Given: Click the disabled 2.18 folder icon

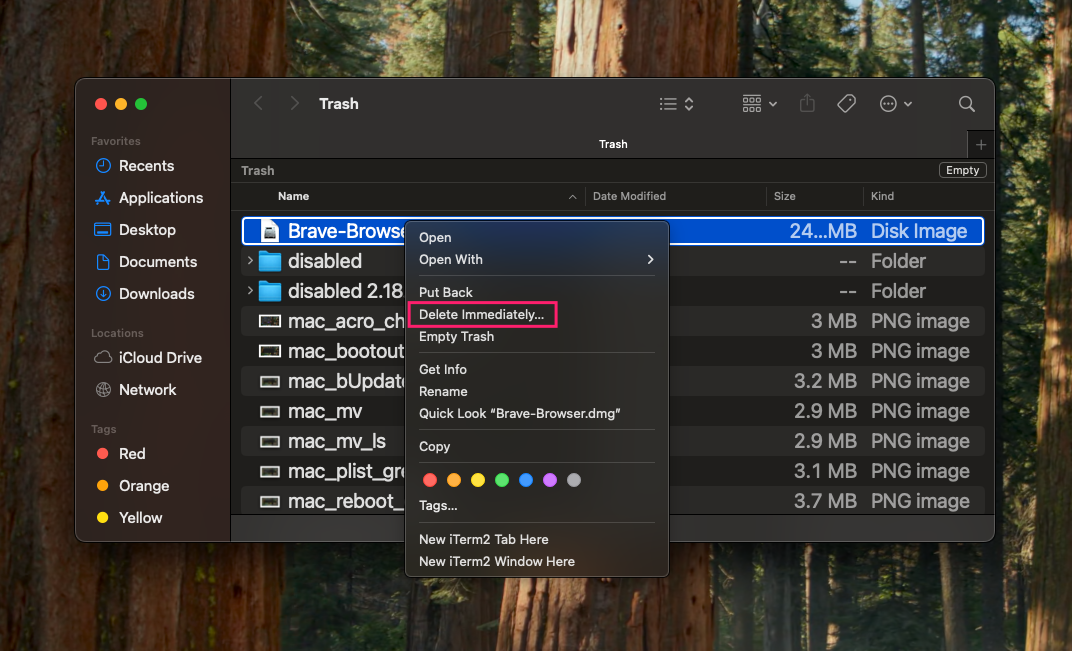Looking at the screenshot, I should tap(270, 291).
